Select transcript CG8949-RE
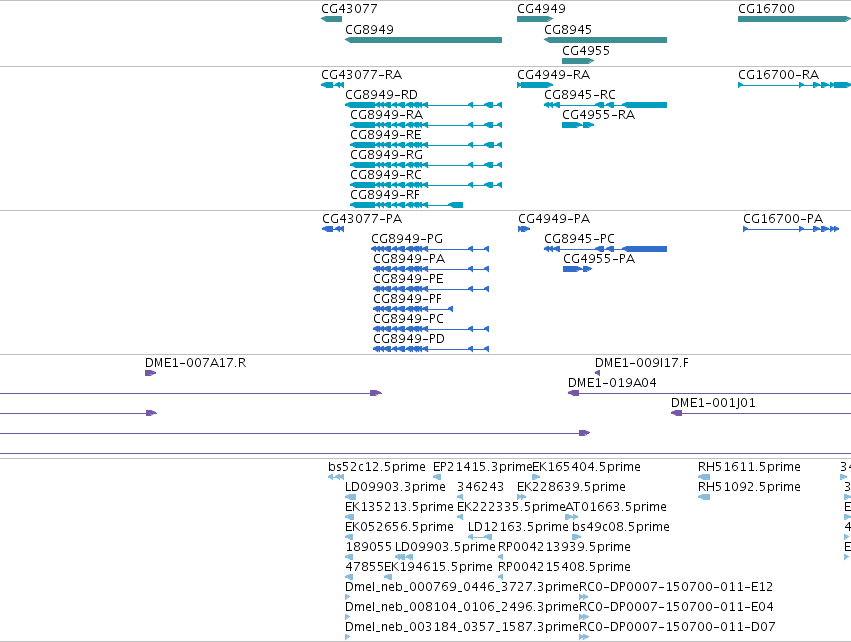 coord(426,145)
